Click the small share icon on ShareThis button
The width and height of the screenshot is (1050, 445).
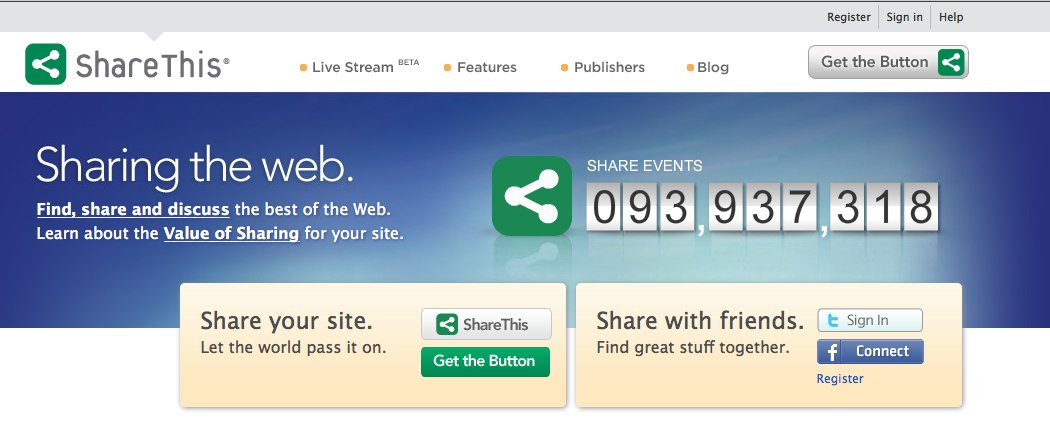coord(446,325)
